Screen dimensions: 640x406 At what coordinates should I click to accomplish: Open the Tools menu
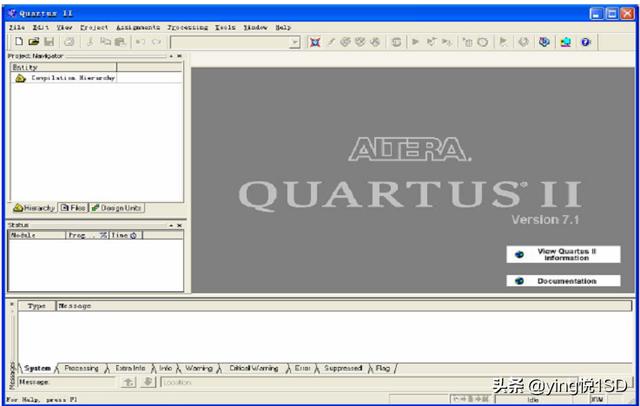coord(225,27)
